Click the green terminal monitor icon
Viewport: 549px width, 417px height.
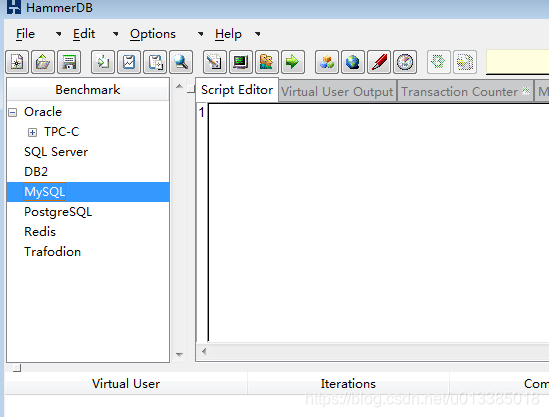[x=241, y=62]
